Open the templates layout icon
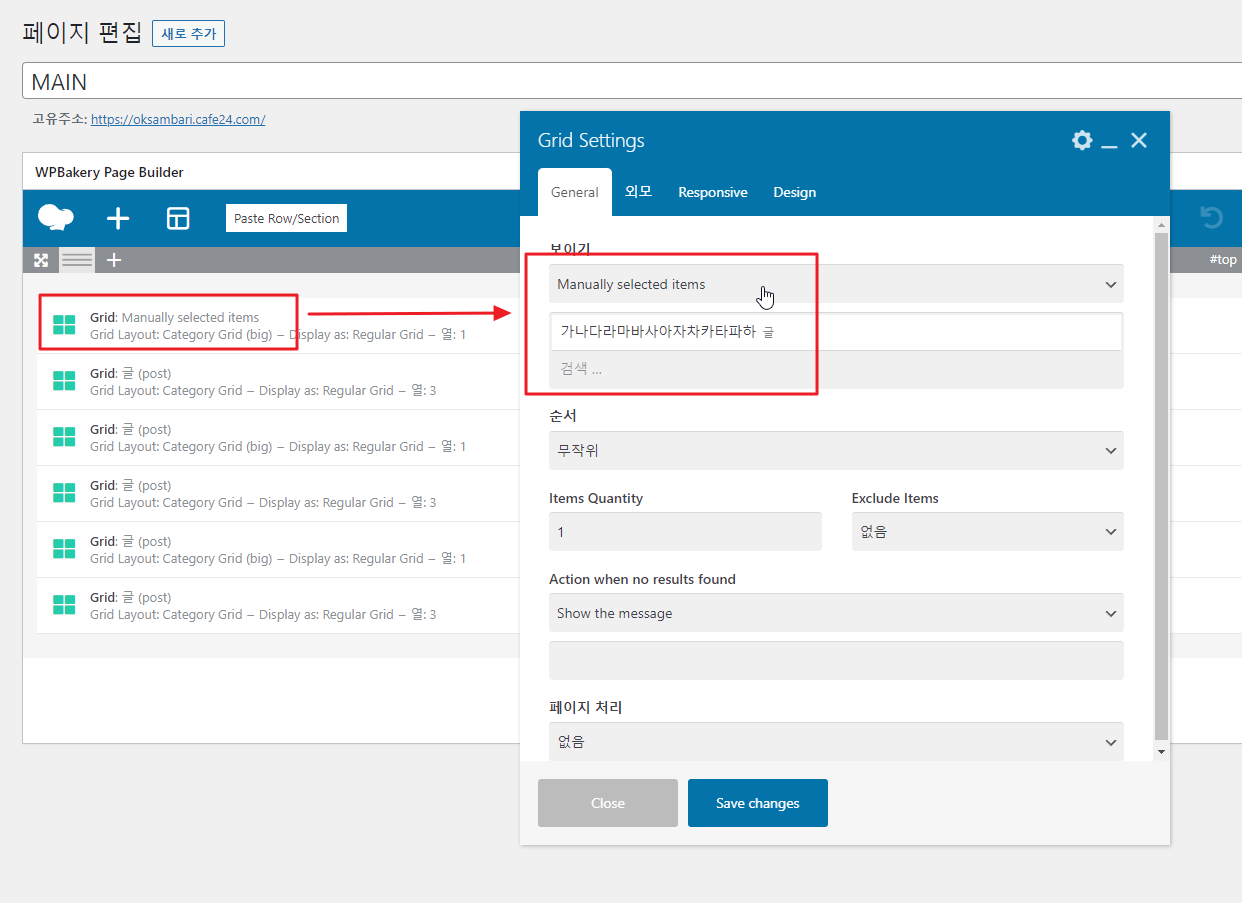Viewport: 1242px width, 903px height. pyautogui.click(x=178, y=218)
